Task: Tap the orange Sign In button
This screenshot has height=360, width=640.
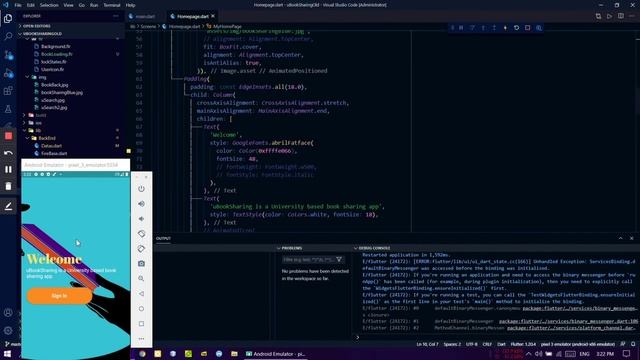Action: point(60,296)
